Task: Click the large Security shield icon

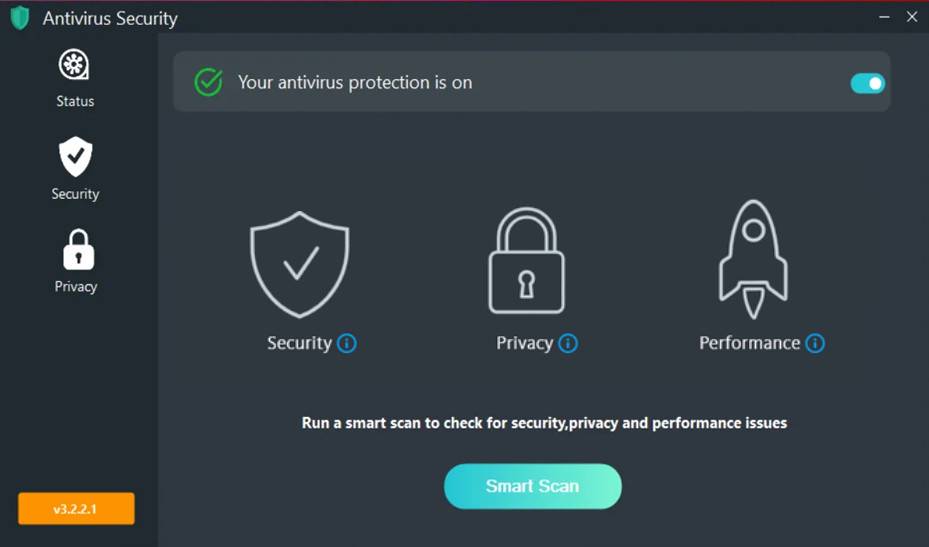Action: pos(299,262)
